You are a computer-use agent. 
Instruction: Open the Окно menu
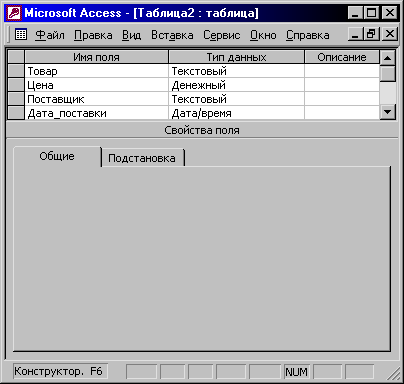click(x=263, y=35)
